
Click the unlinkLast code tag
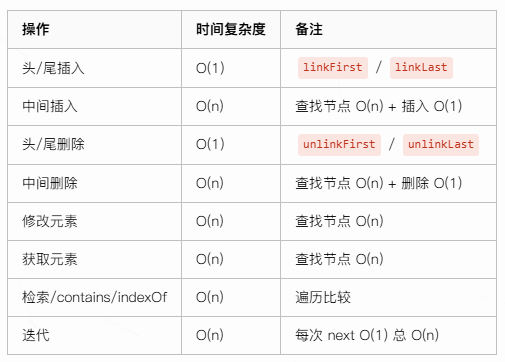(441, 145)
